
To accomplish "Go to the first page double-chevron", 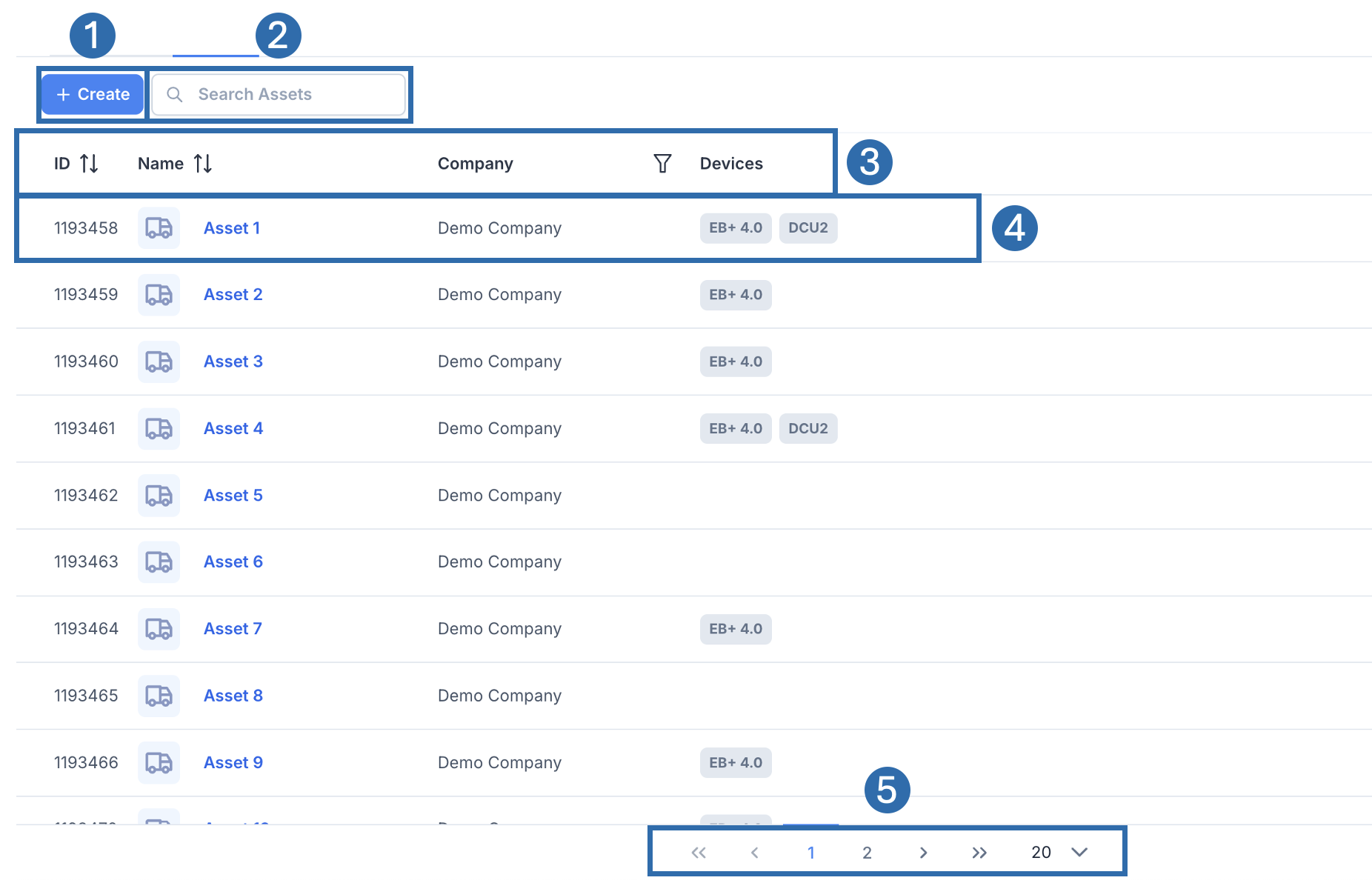I will 698,853.
